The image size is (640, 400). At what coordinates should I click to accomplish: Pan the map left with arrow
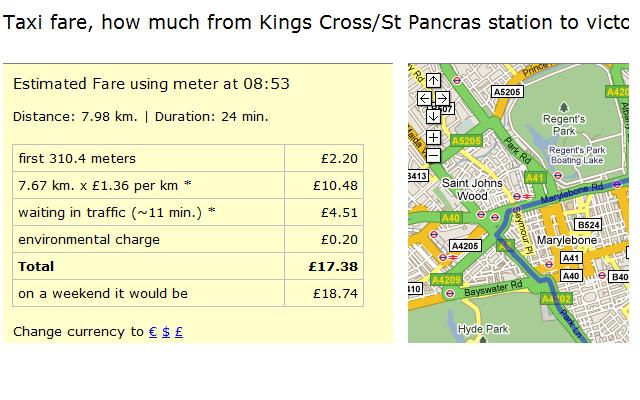(x=424, y=98)
